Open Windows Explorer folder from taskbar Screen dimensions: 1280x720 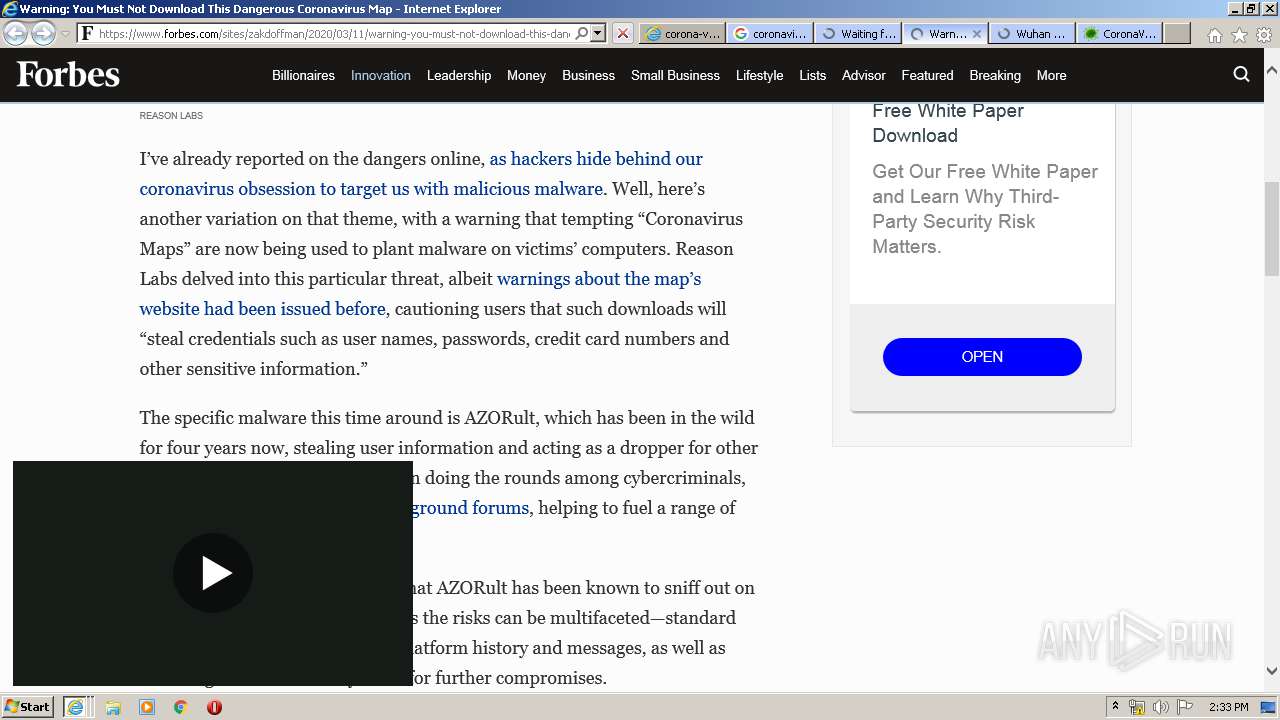tap(113, 707)
